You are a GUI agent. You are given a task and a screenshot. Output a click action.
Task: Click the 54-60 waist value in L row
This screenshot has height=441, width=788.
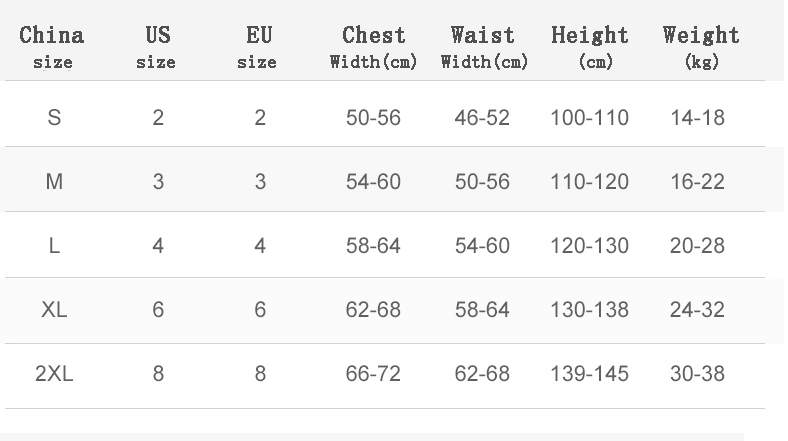(483, 246)
